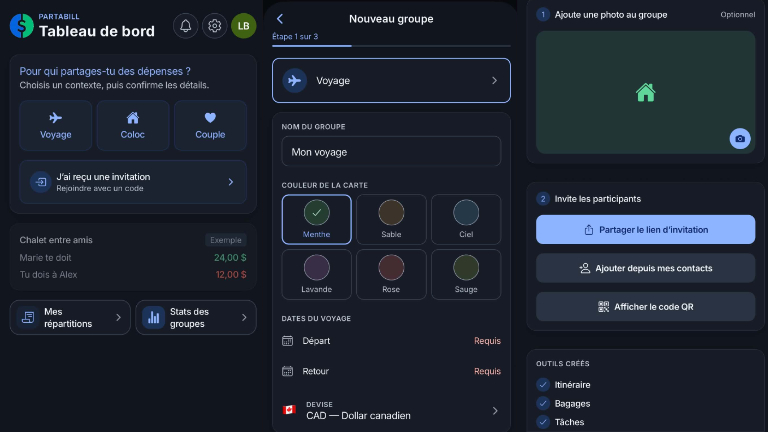Screen dimensions: 768x432
Task: Open settings gear icon
Action: [215, 25]
